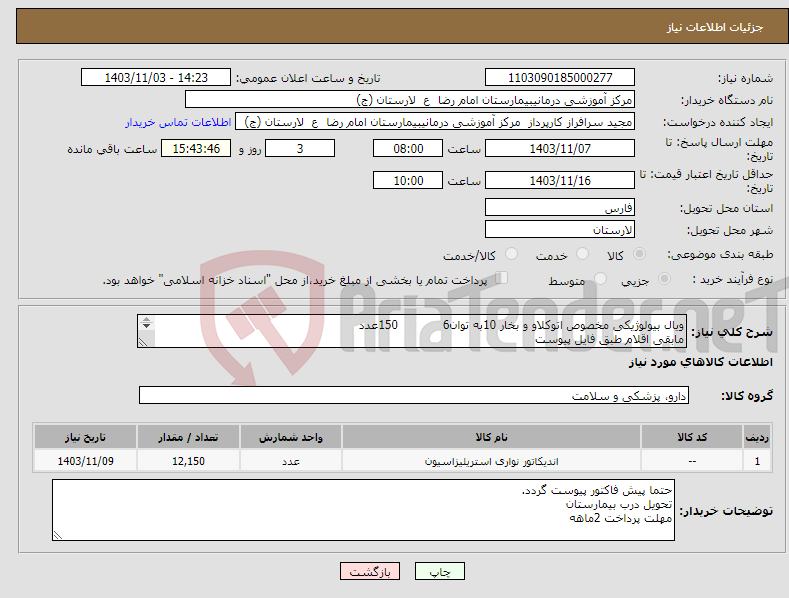
Task: Click the بازگشت back button
Action: click(x=370, y=571)
